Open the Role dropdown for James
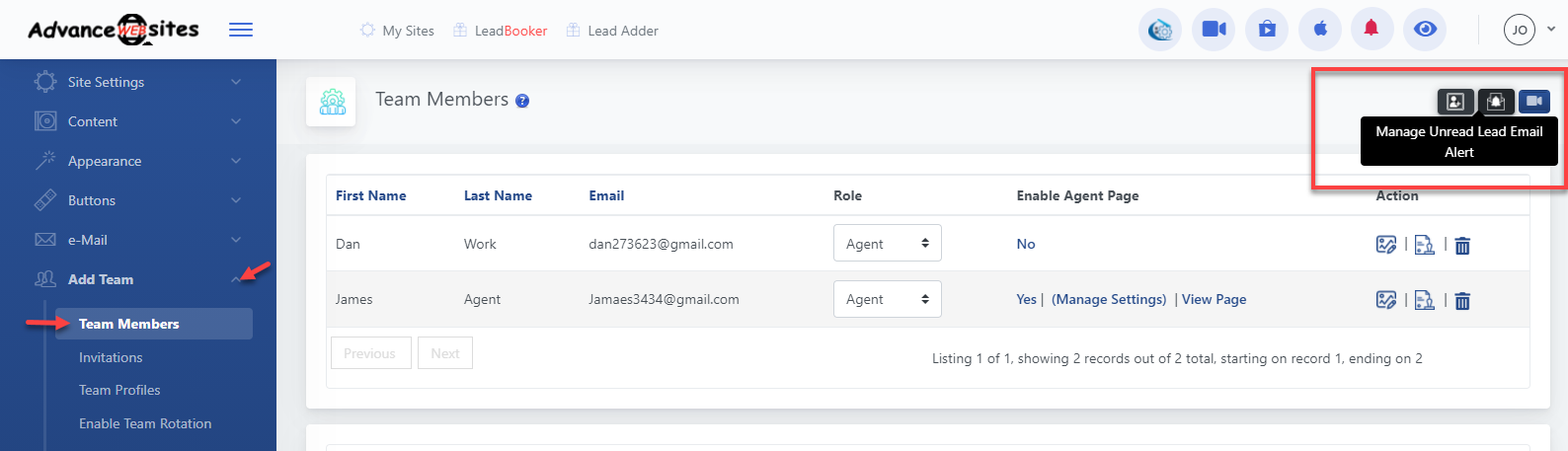1568x451 pixels. (x=887, y=299)
